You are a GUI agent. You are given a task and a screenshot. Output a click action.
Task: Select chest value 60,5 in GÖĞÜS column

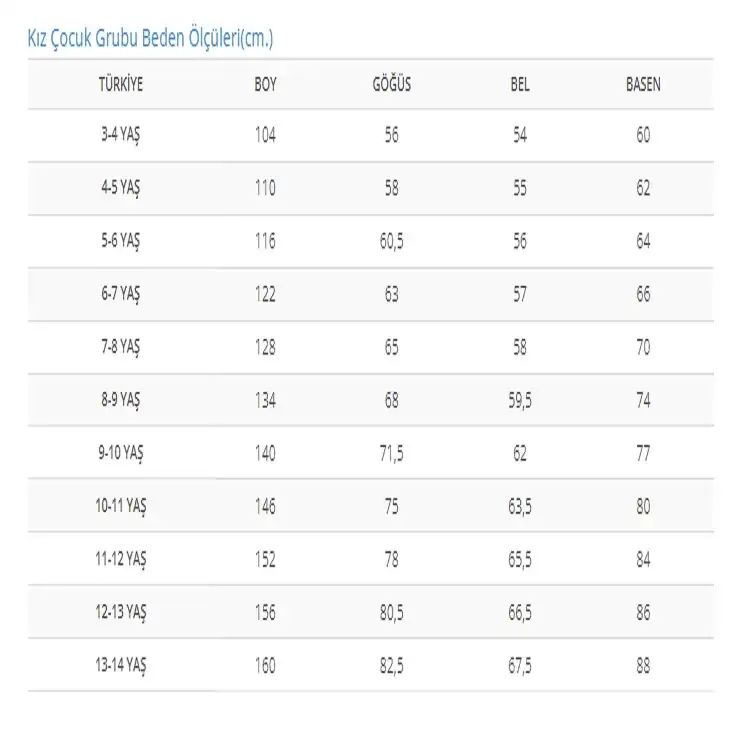(x=391, y=241)
